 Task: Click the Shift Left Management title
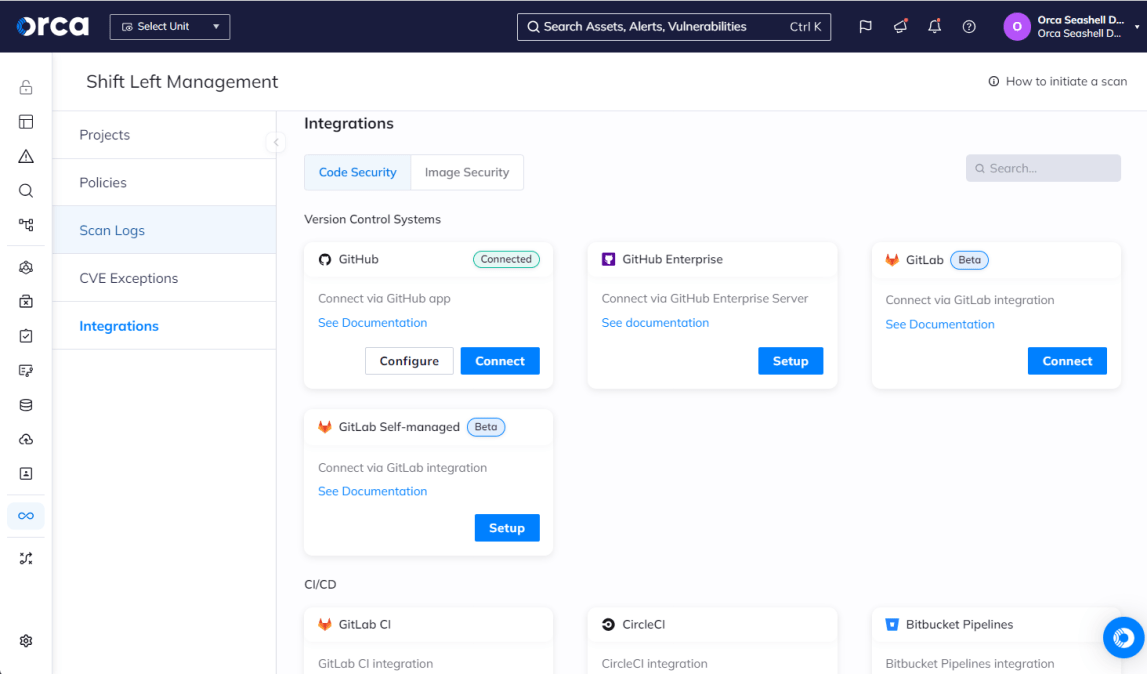[182, 81]
